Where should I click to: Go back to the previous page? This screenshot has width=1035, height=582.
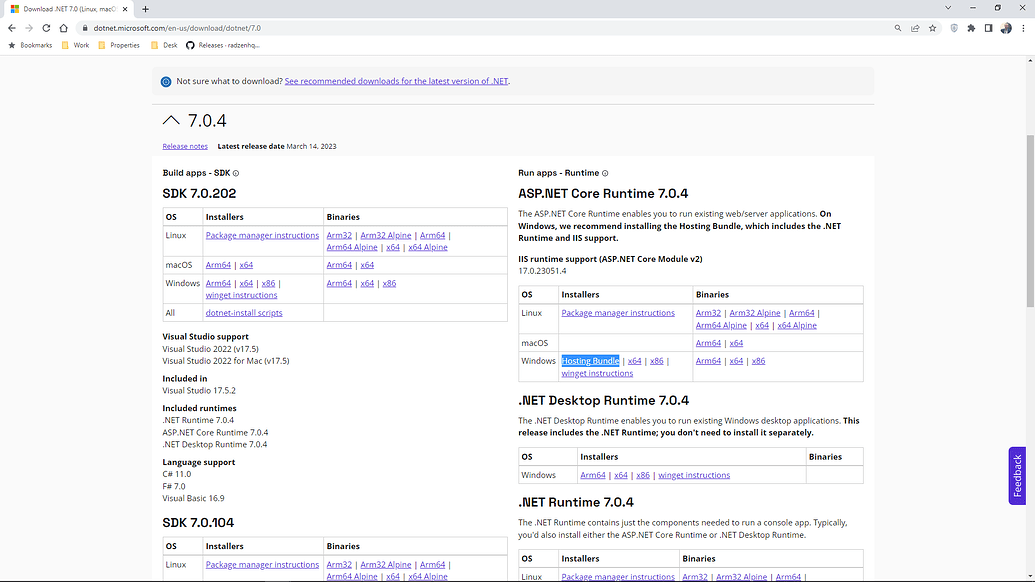pos(11,28)
